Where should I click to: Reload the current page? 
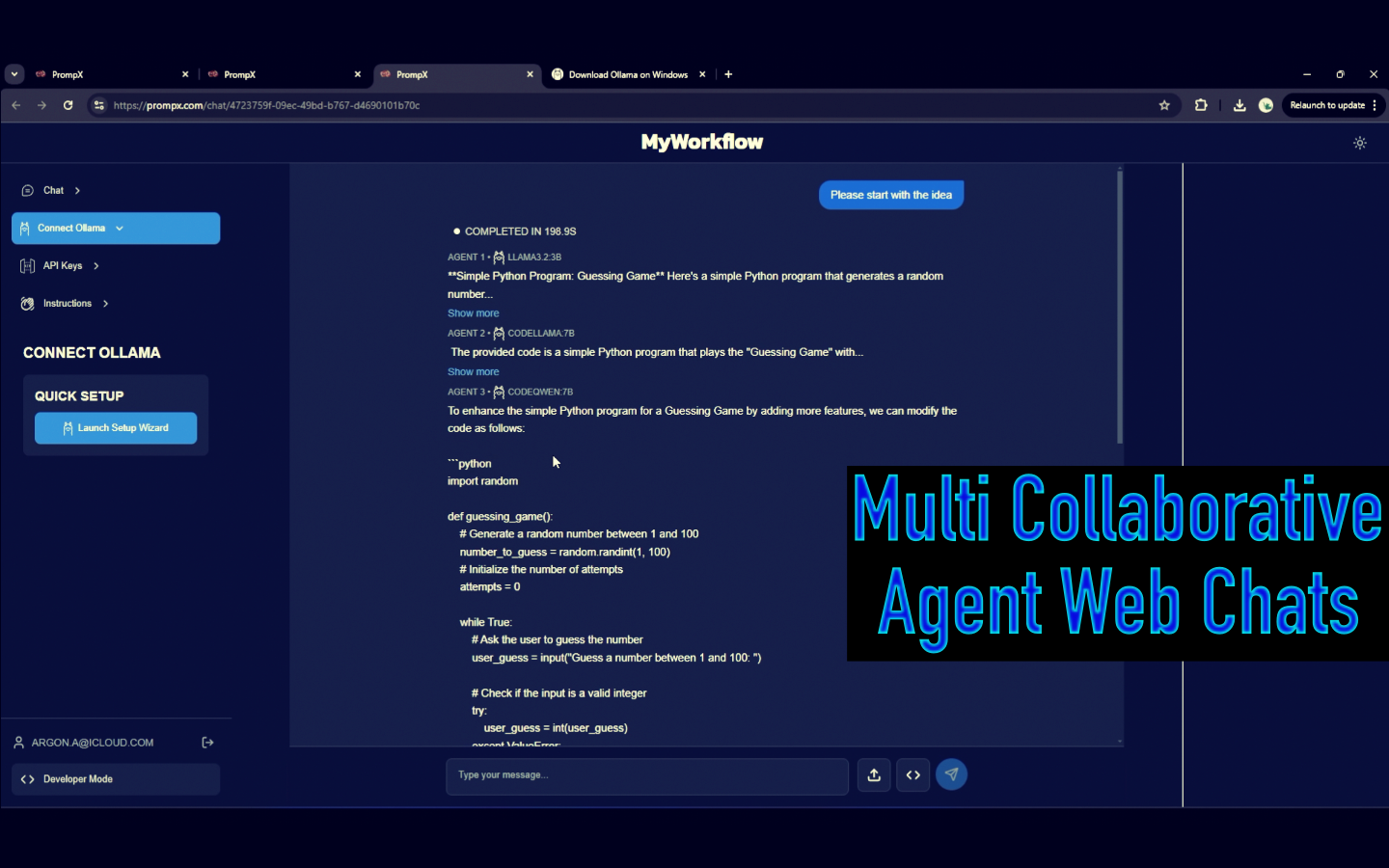click(x=68, y=106)
